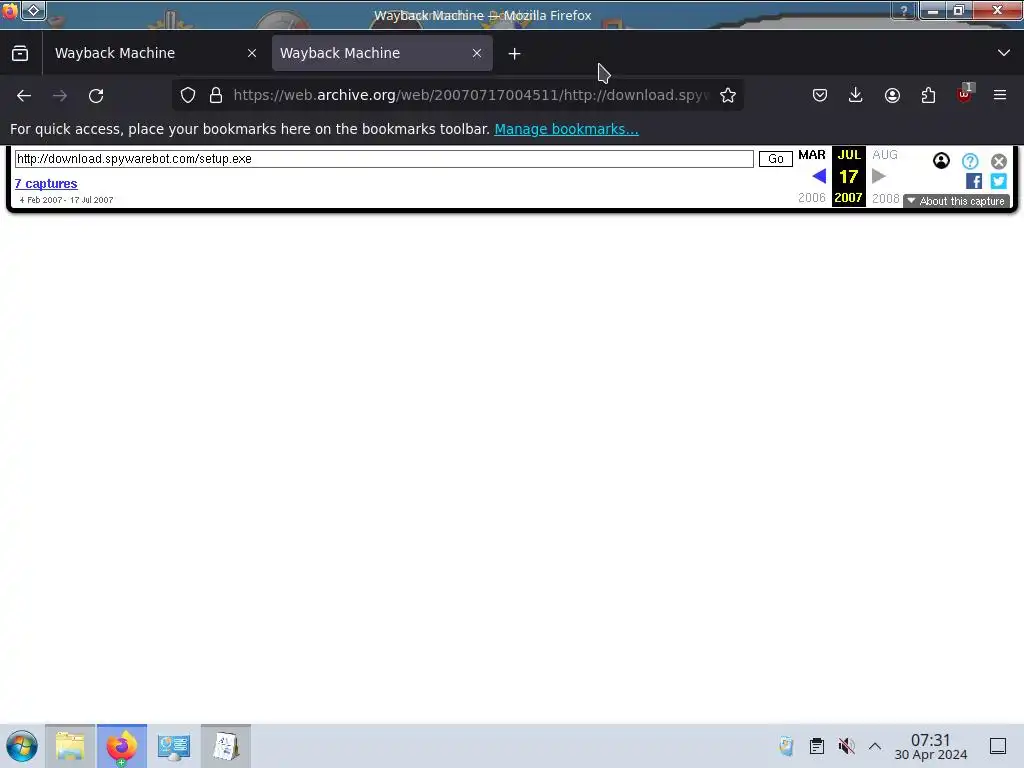Go to previous capture blue arrow
This screenshot has height=768, width=1024.
(x=819, y=176)
